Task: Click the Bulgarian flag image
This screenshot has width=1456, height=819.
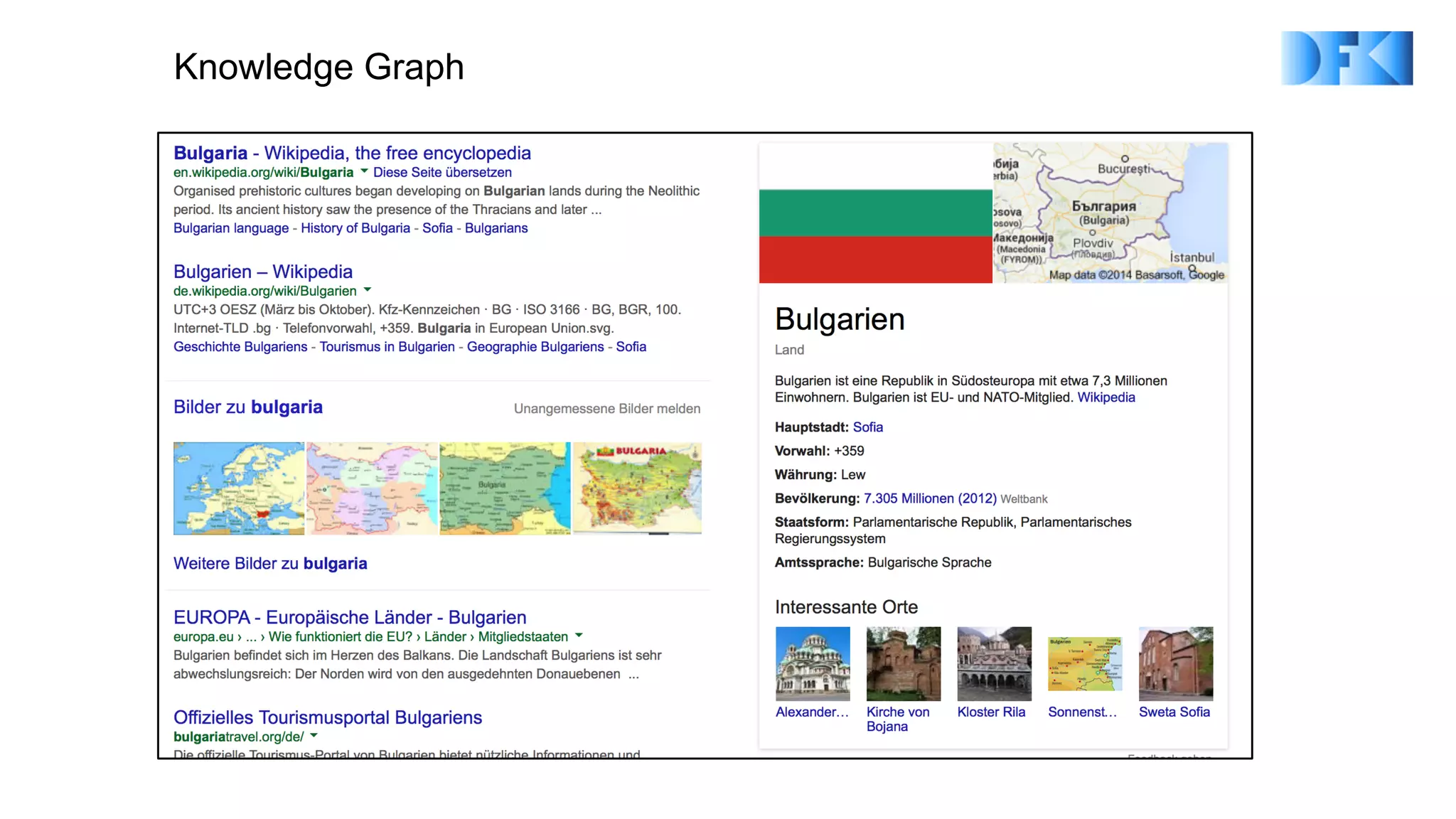Action: point(876,213)
